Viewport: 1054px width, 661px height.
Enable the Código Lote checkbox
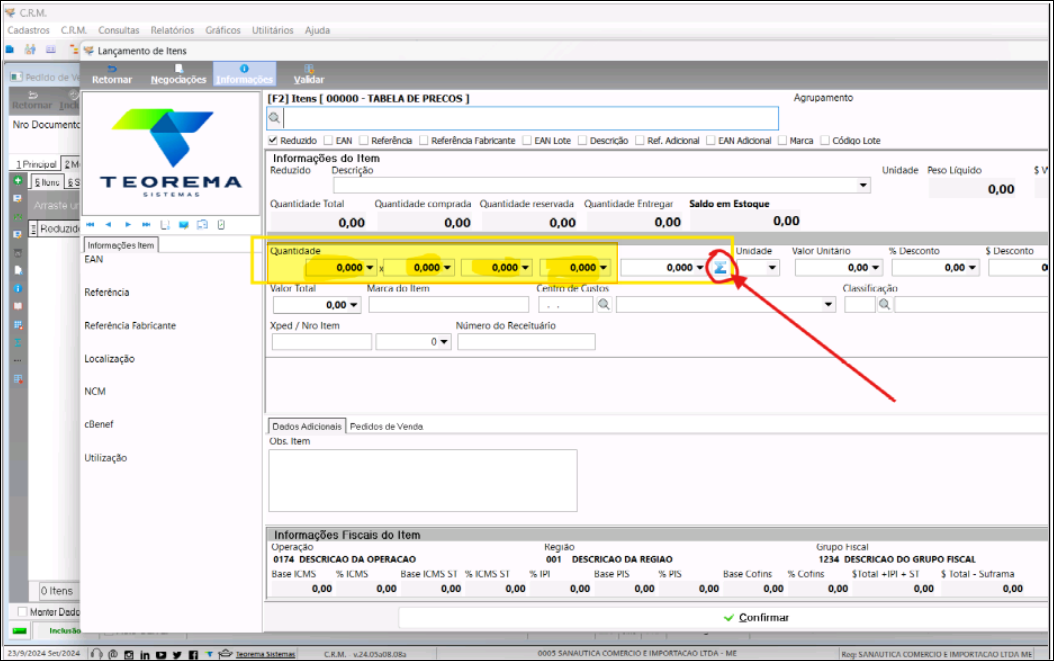825,141
